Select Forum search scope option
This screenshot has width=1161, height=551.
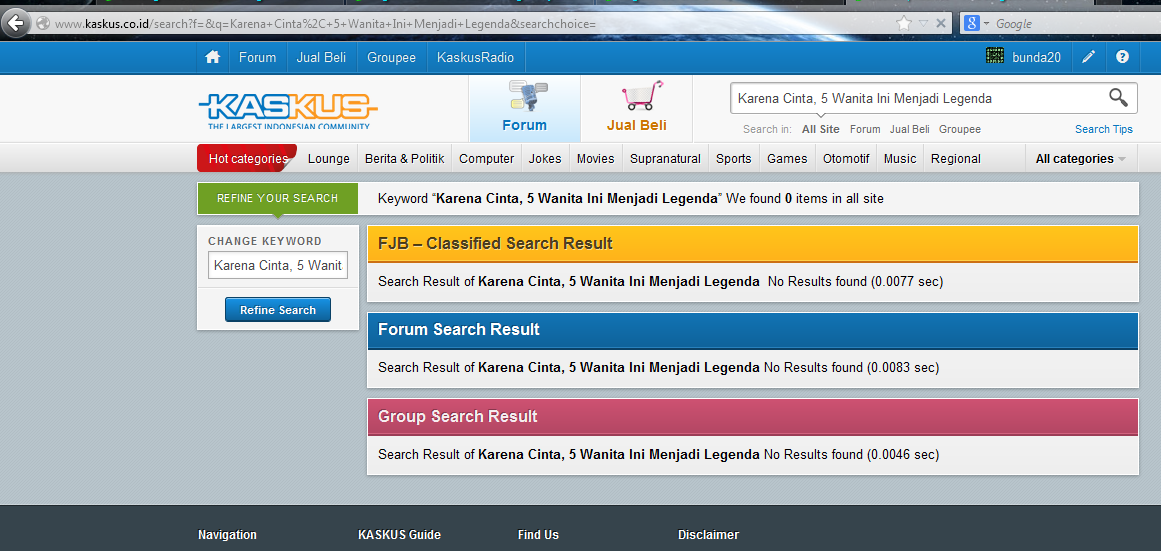(x=865, y=129)
